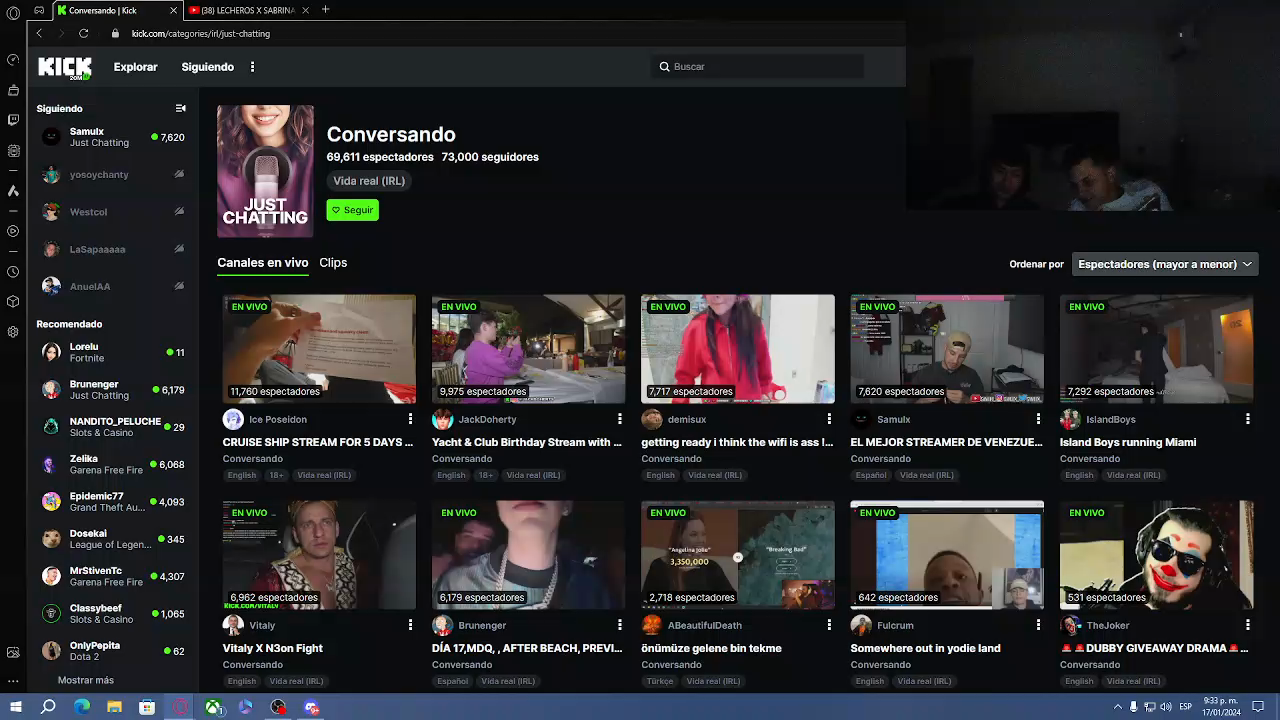Screen dimensions: 1280x720
Task: Collapse the Siguiendo sidebar panel
Action: (x=180, y=108)
